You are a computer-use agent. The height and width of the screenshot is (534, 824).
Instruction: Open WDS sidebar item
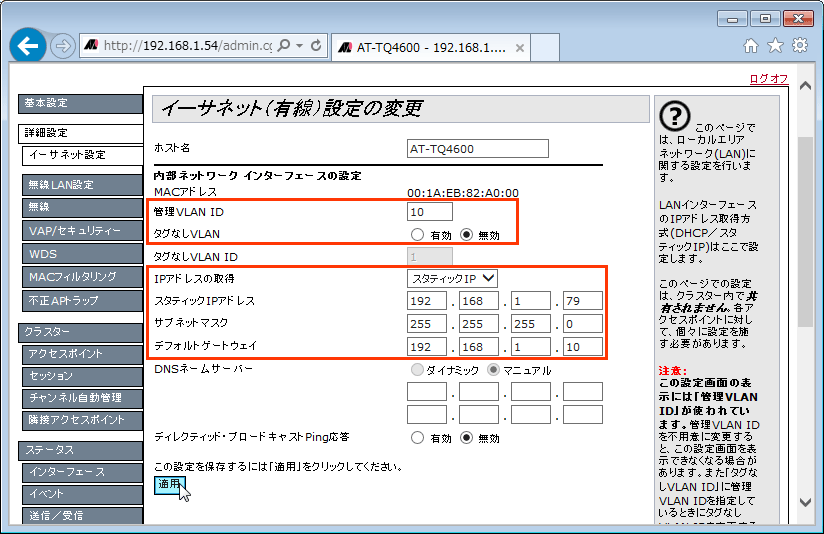pos(83,254)
